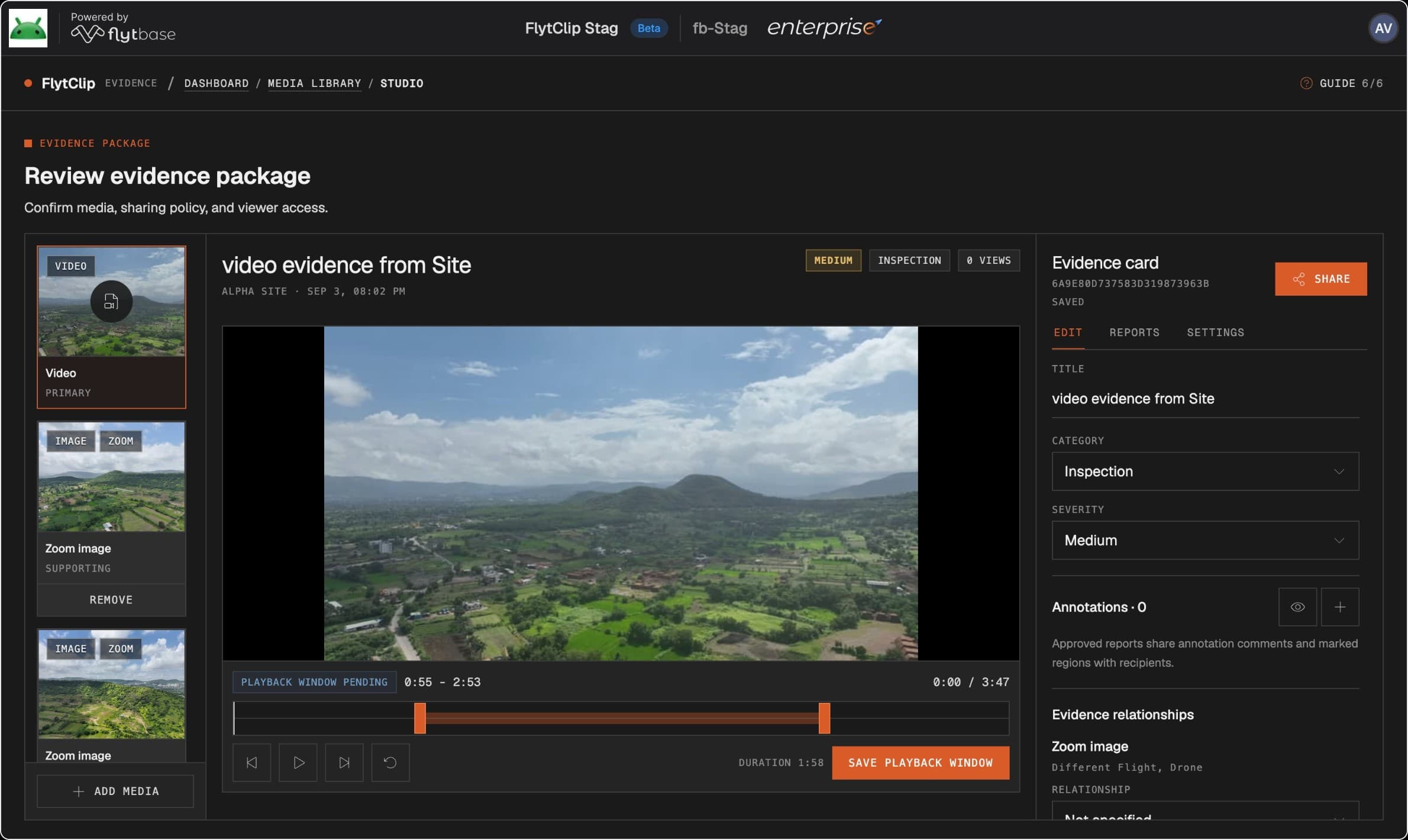Remove the first Zoom image

click(111, 600)
